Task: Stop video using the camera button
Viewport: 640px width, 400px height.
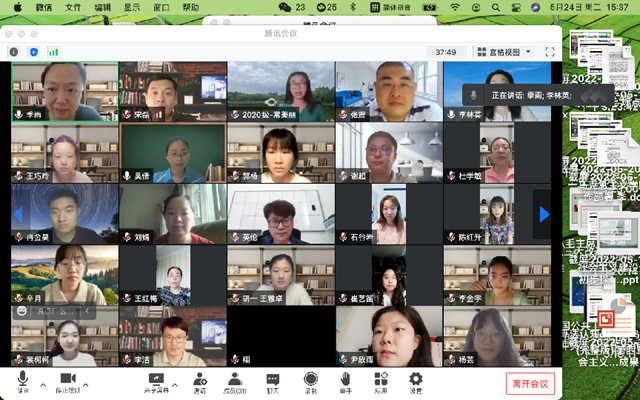Action: pos(67,381)
